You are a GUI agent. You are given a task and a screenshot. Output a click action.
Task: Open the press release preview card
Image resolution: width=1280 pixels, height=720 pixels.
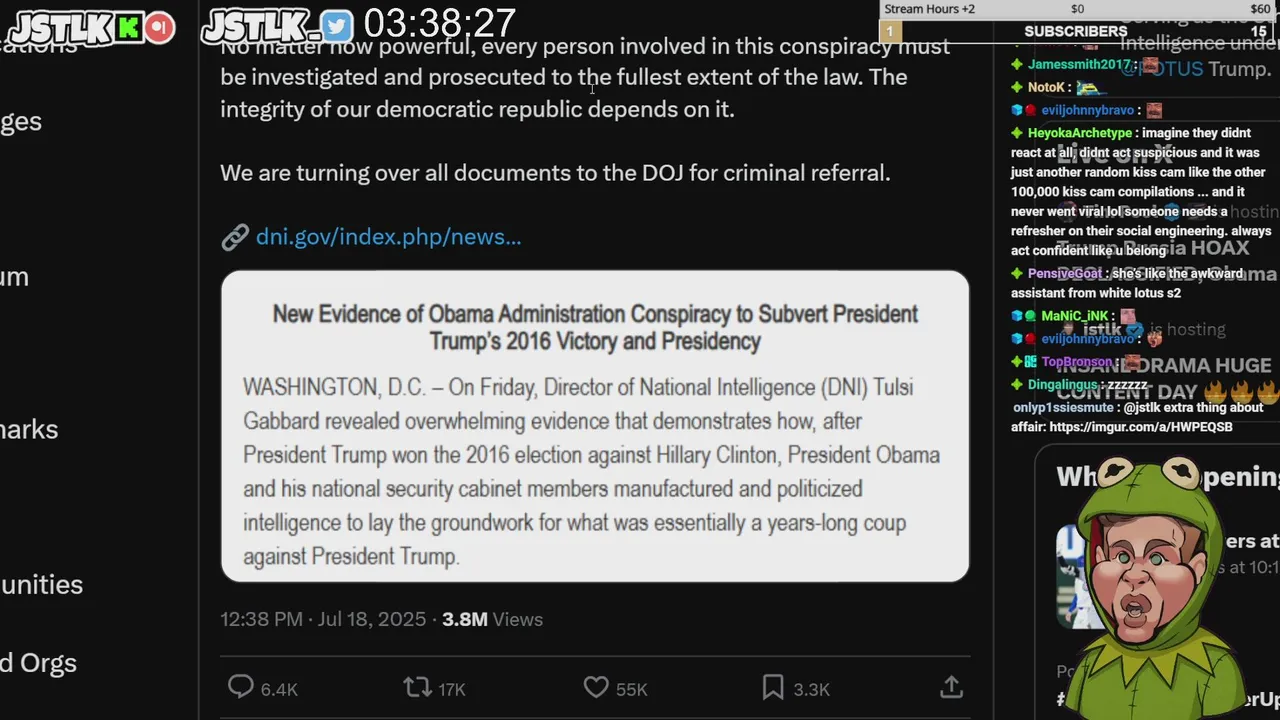[595, 426]
